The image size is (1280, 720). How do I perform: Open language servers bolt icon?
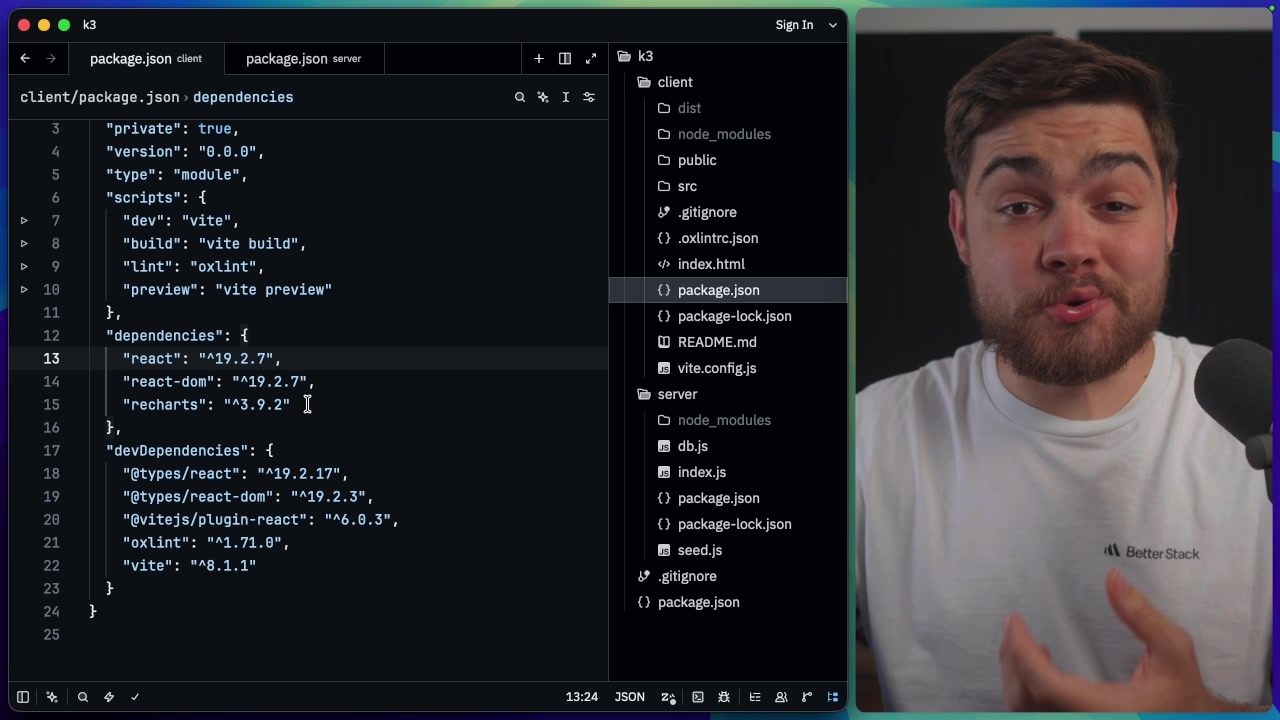(x=109, y=697)
